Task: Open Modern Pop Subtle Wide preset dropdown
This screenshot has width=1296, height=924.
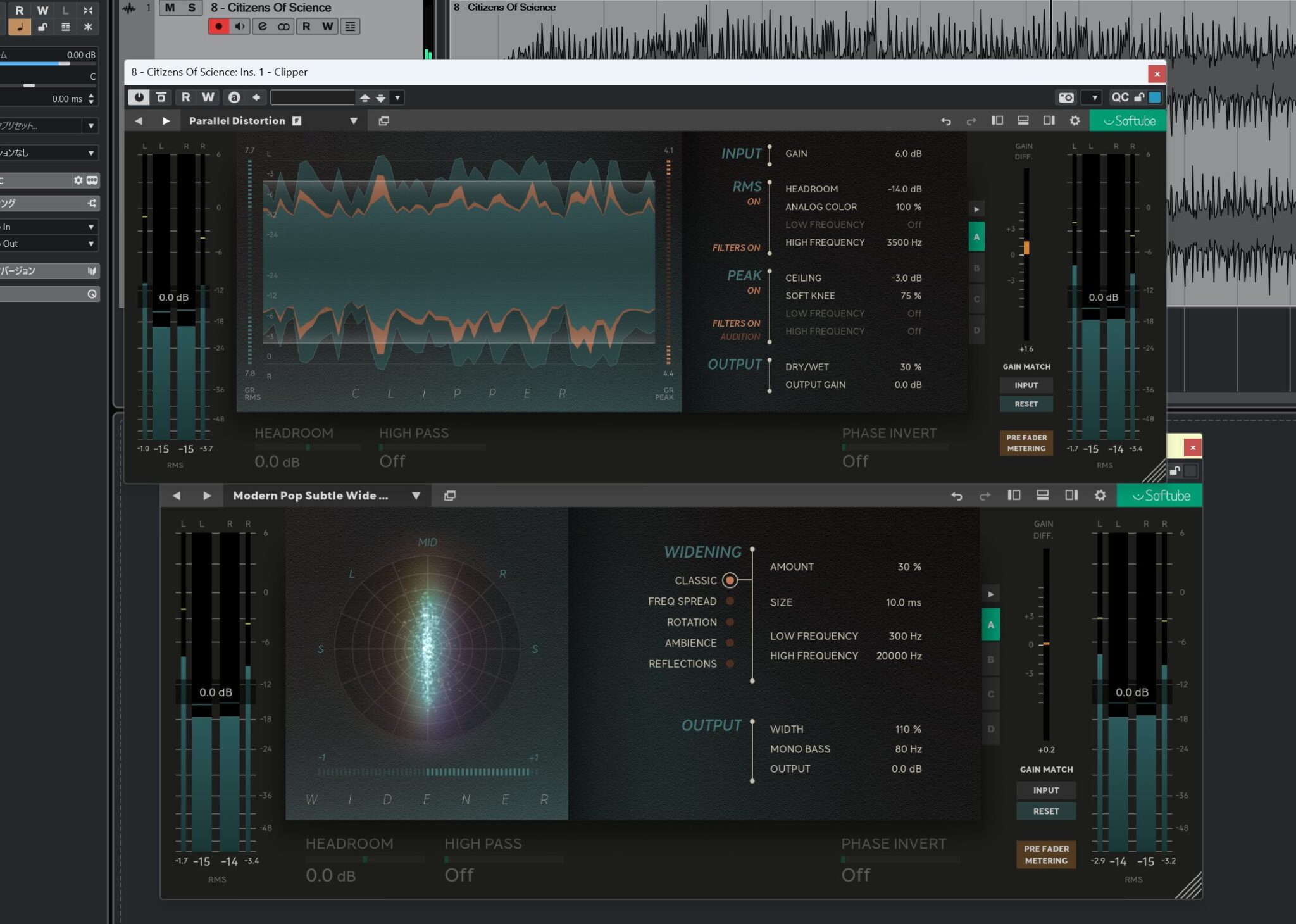Action: tap(416, 496)
